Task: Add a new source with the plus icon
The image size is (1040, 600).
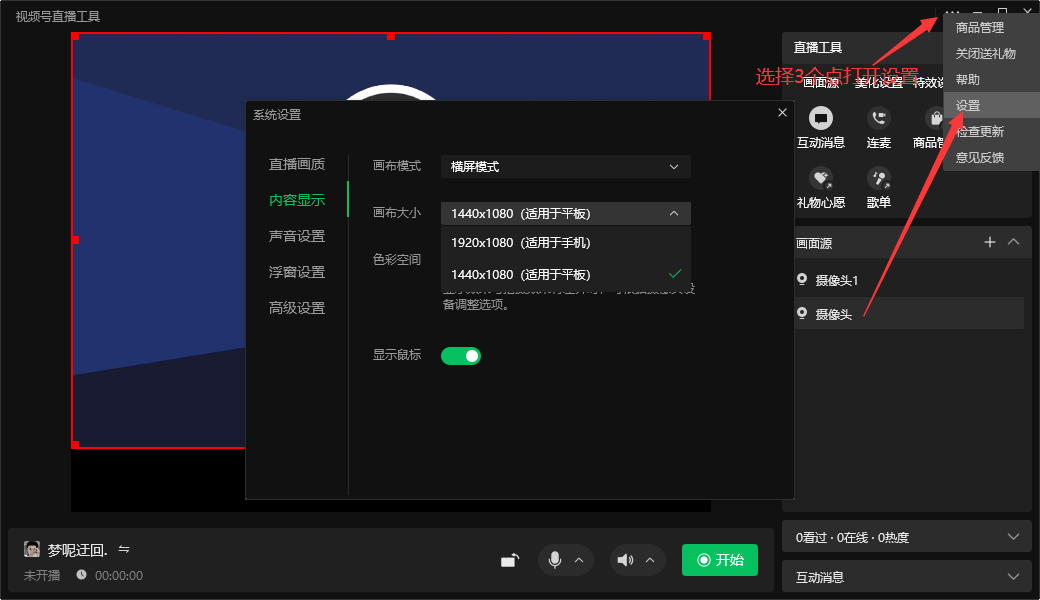Action: tap(989, 242)
